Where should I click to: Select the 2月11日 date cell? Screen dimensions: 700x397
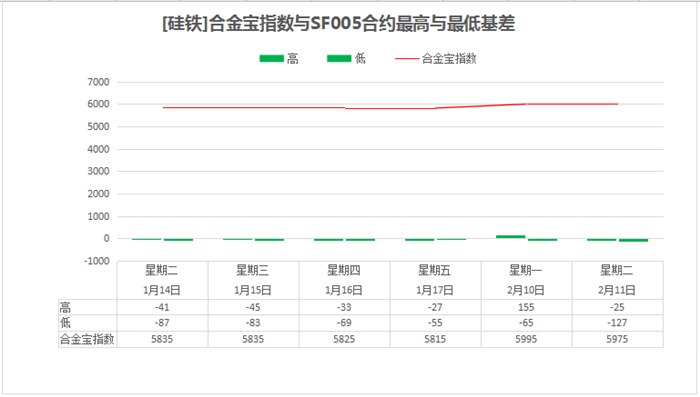617,290
